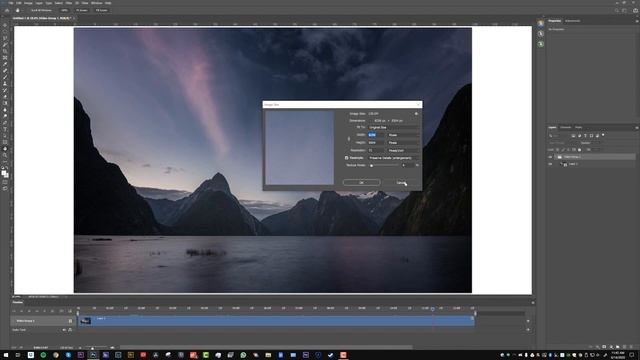The width and height of the screenshot is (640, 360).
Task: Click the Home icon in options bar
Action: point(7,10)
